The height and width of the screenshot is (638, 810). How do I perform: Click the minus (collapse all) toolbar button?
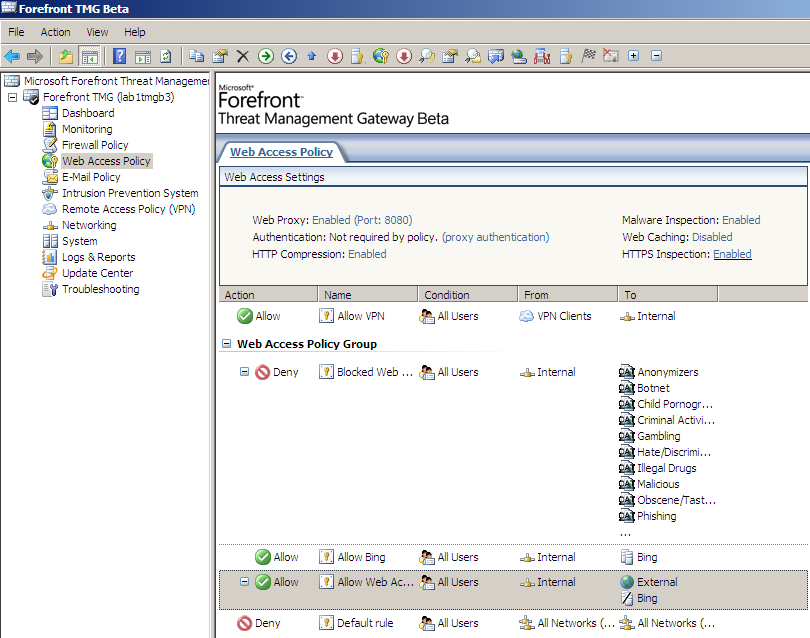(x=657, y=56)
